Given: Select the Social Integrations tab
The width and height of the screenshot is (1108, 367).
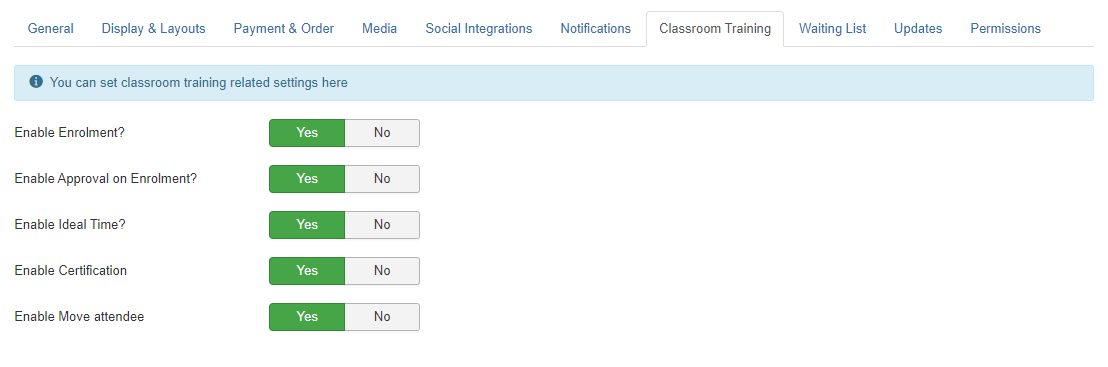Looking at the screenshot, I should (478, 29).
